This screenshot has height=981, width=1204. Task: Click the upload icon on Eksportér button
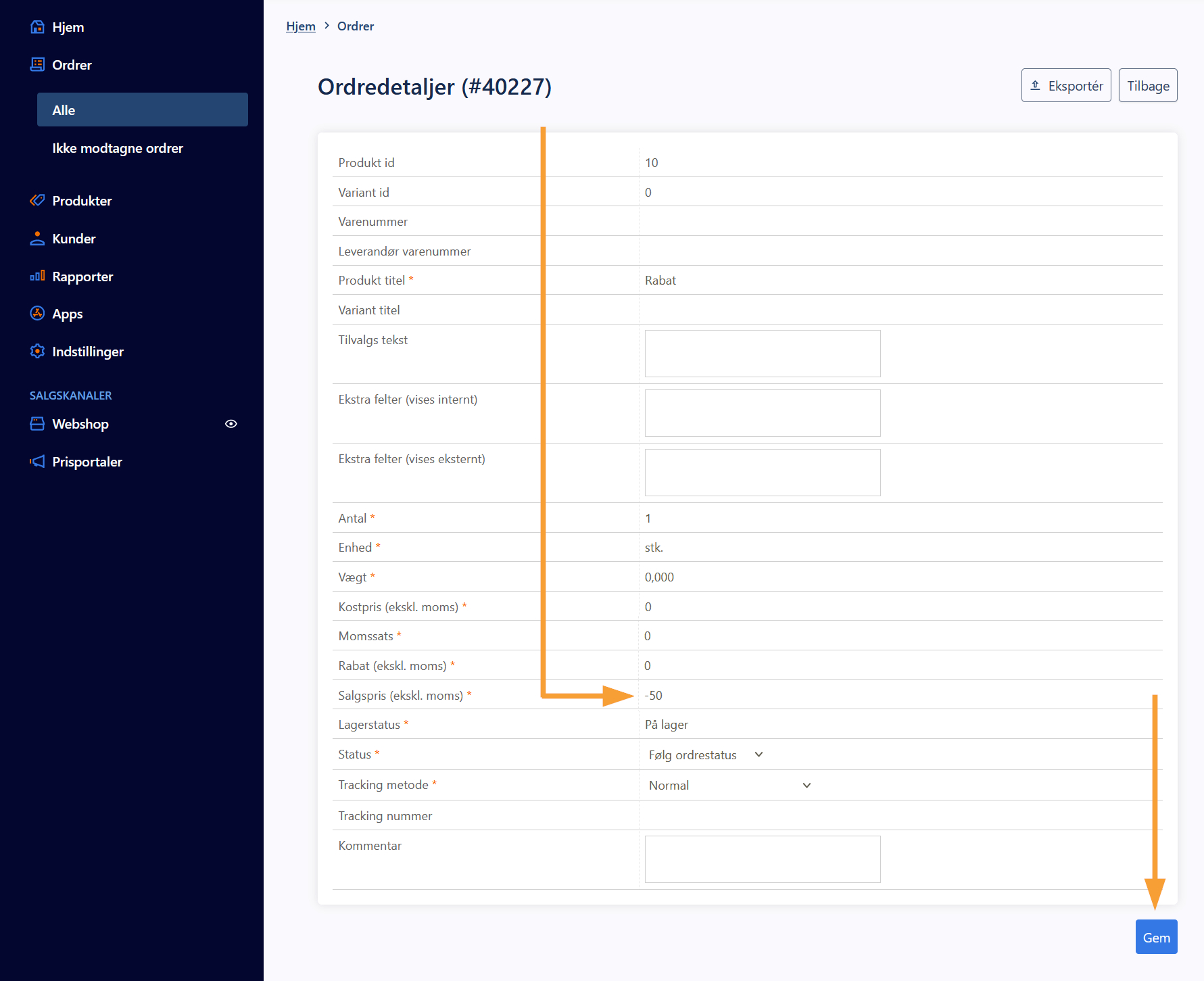(1035, 85)
